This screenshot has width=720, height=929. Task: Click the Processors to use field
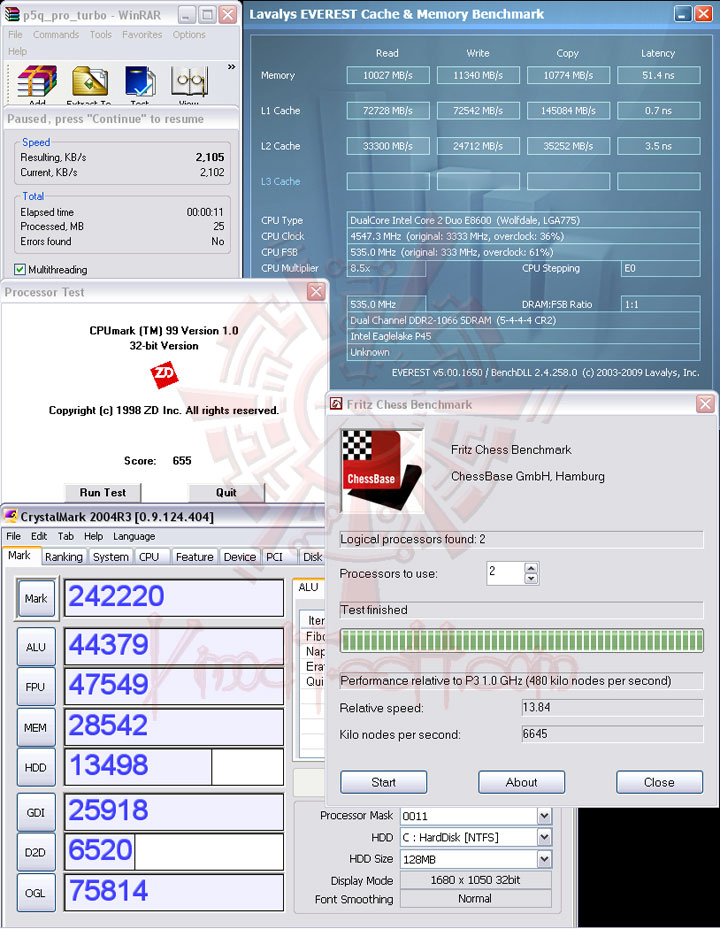pos(505,573)
